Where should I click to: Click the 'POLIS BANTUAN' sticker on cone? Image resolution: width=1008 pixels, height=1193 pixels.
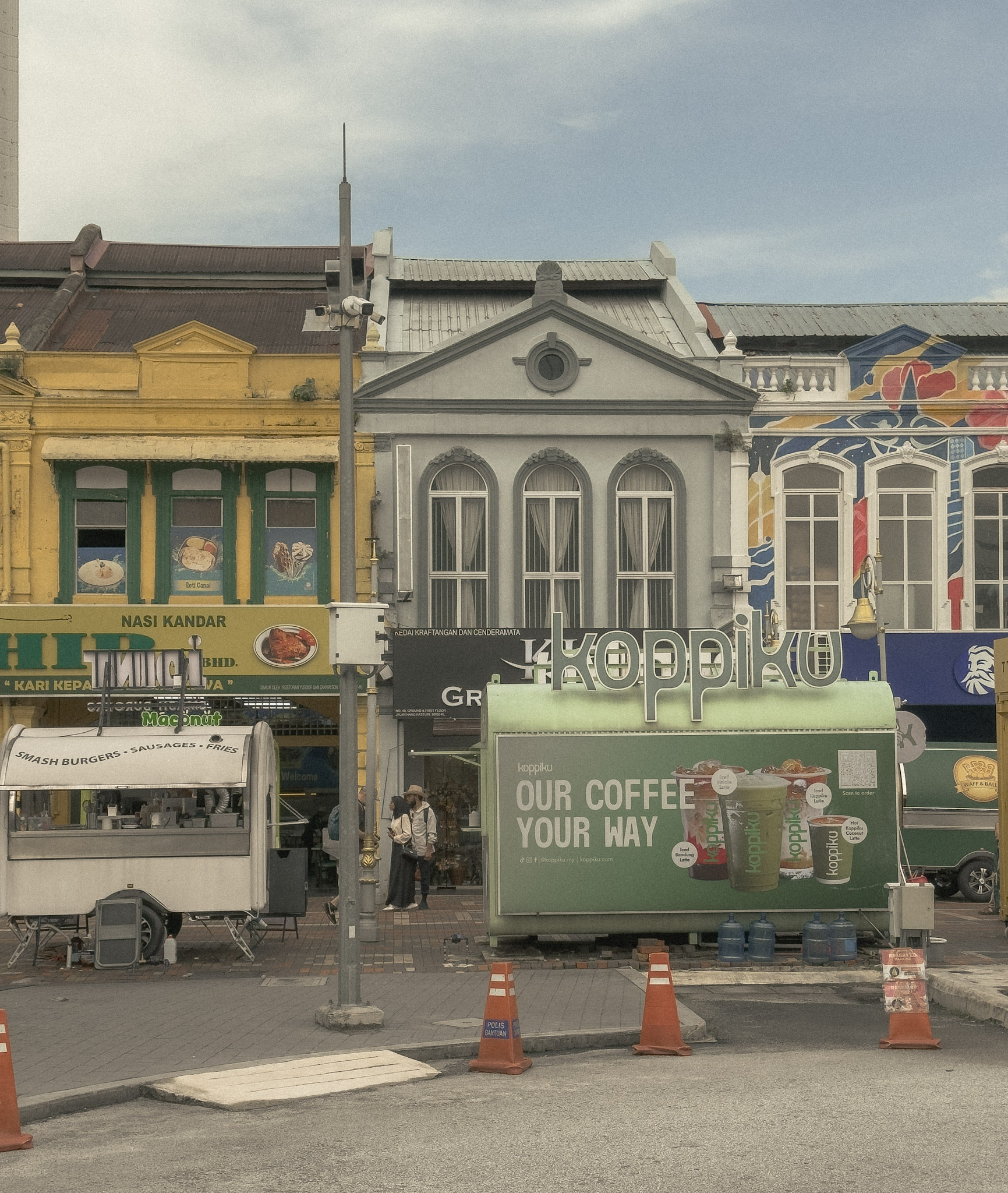tap(496, 1028)
